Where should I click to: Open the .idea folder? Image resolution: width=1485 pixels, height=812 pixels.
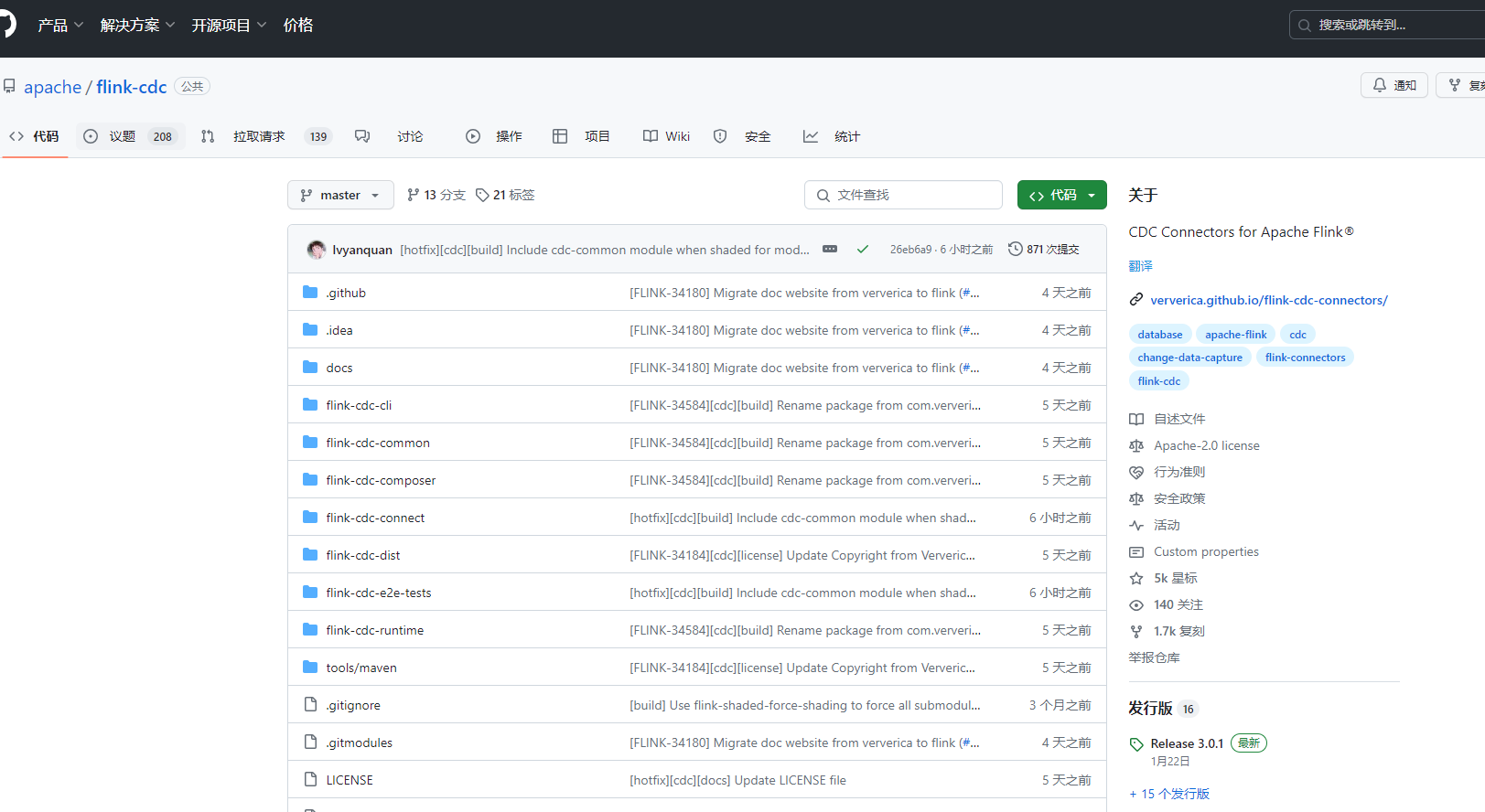tap(339, 330)
